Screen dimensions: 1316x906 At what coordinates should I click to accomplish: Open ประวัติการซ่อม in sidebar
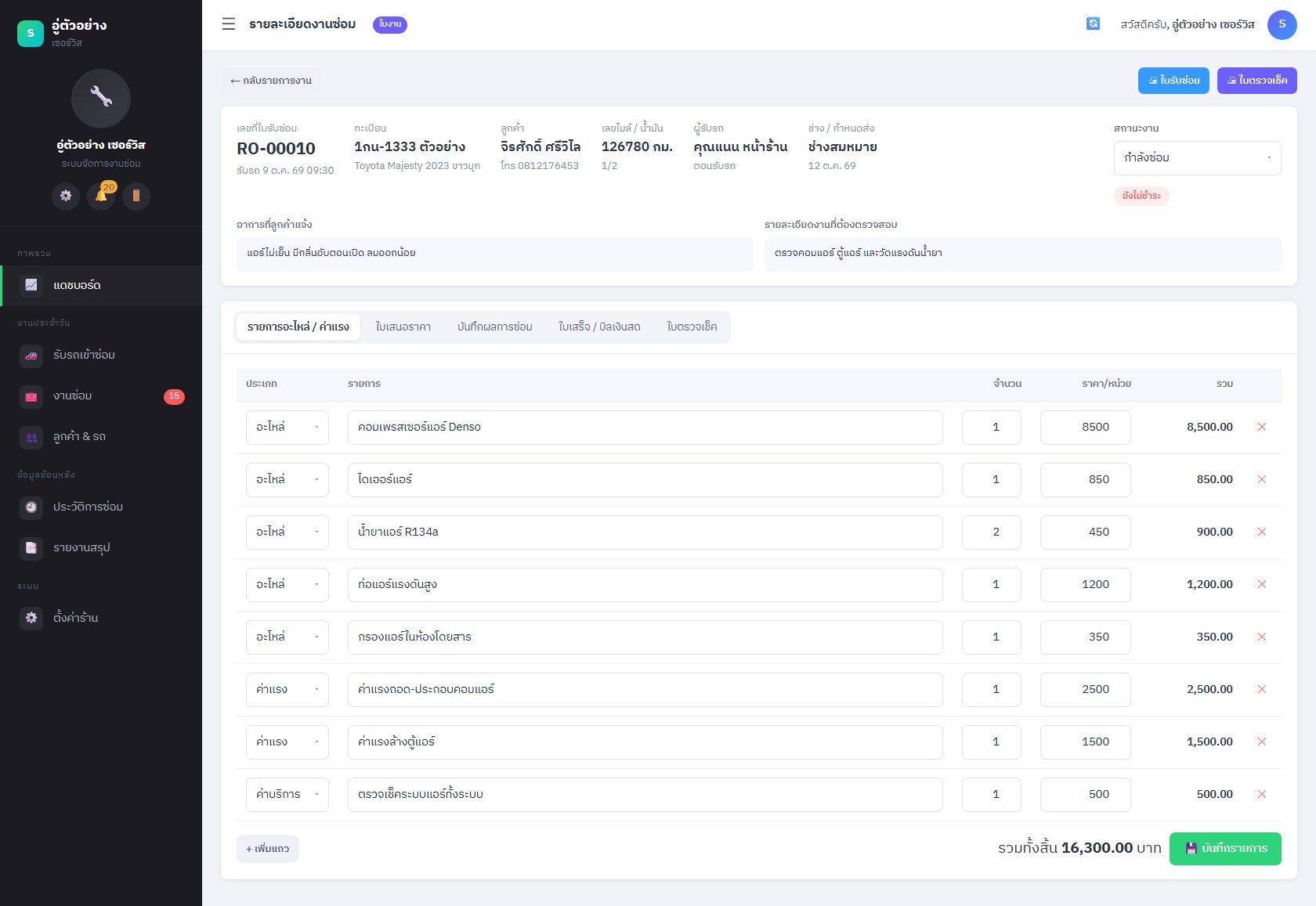(101, 507)
